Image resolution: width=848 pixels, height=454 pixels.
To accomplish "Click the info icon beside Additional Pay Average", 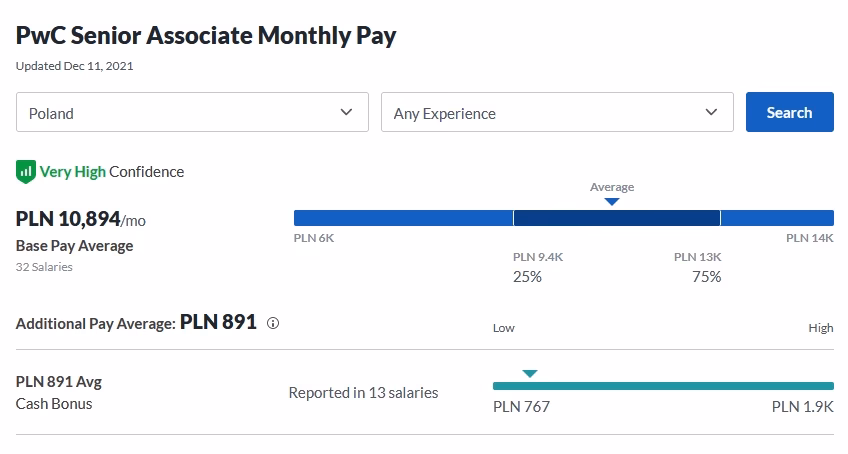I will point(273,323).
